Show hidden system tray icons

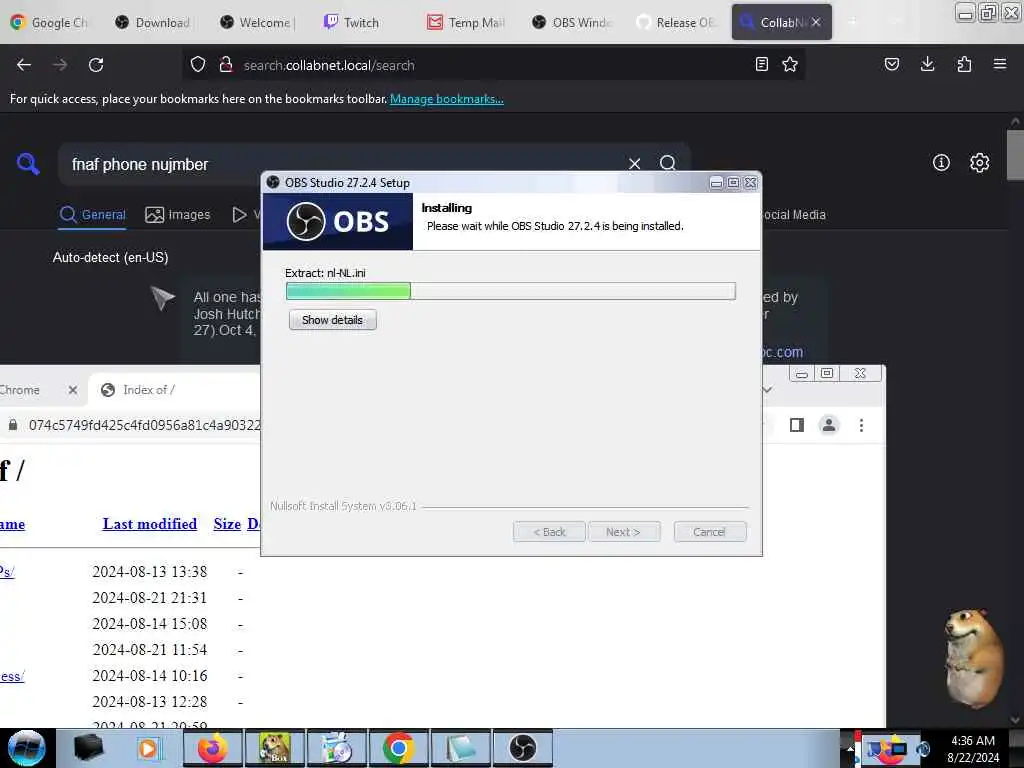point(850,748)
